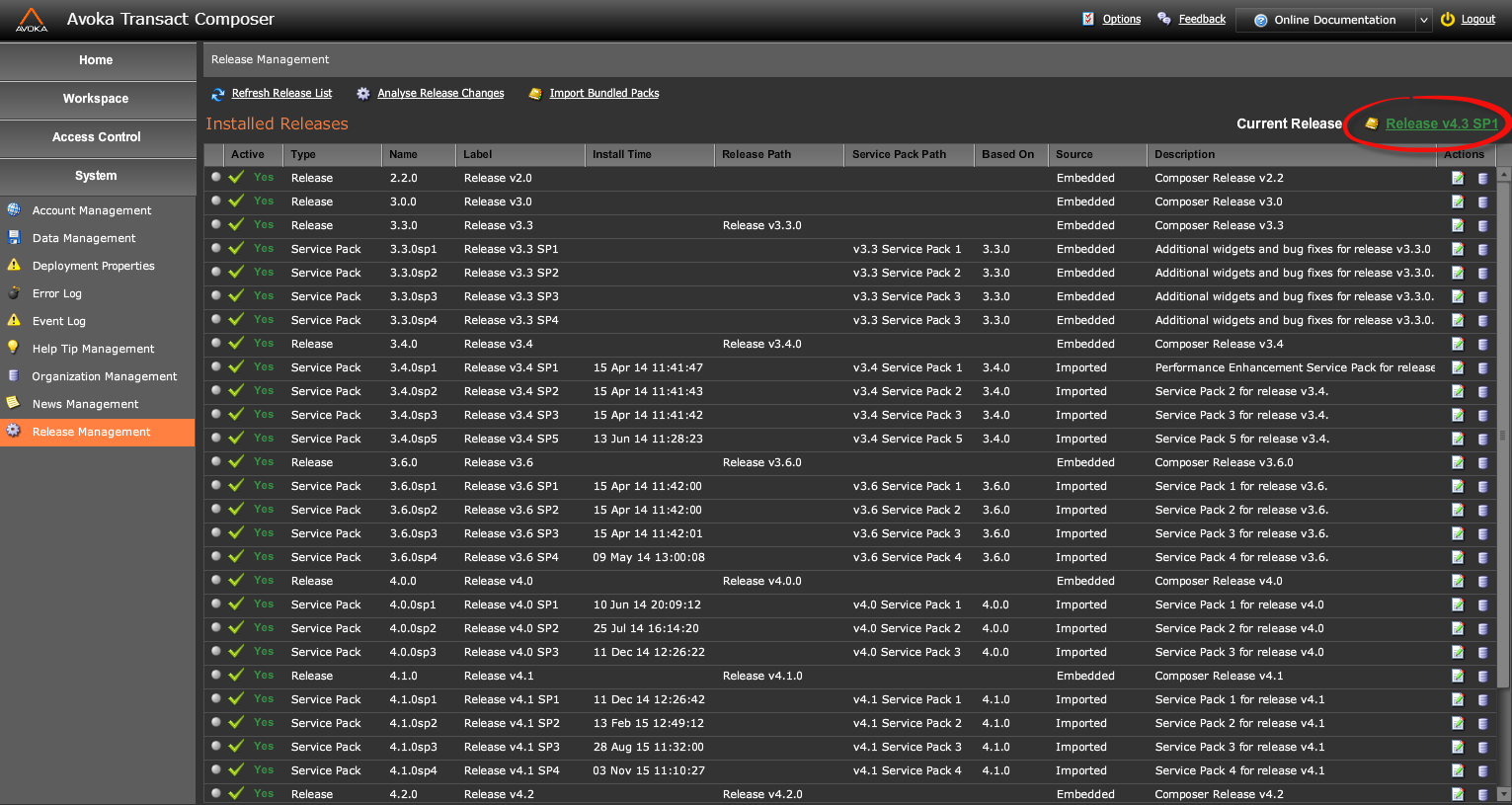Open Account Management via its globe icon

tap(14, 209)
